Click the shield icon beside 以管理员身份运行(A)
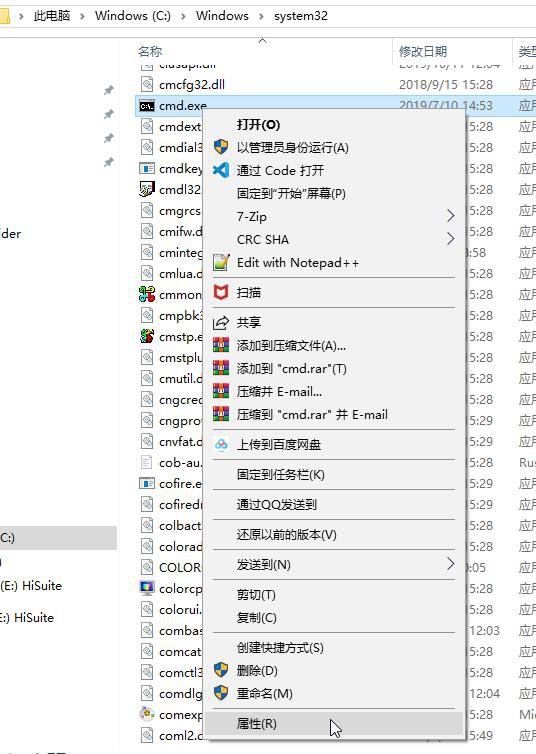The width and height of the screenshot is (536, 754). point(221,147)
